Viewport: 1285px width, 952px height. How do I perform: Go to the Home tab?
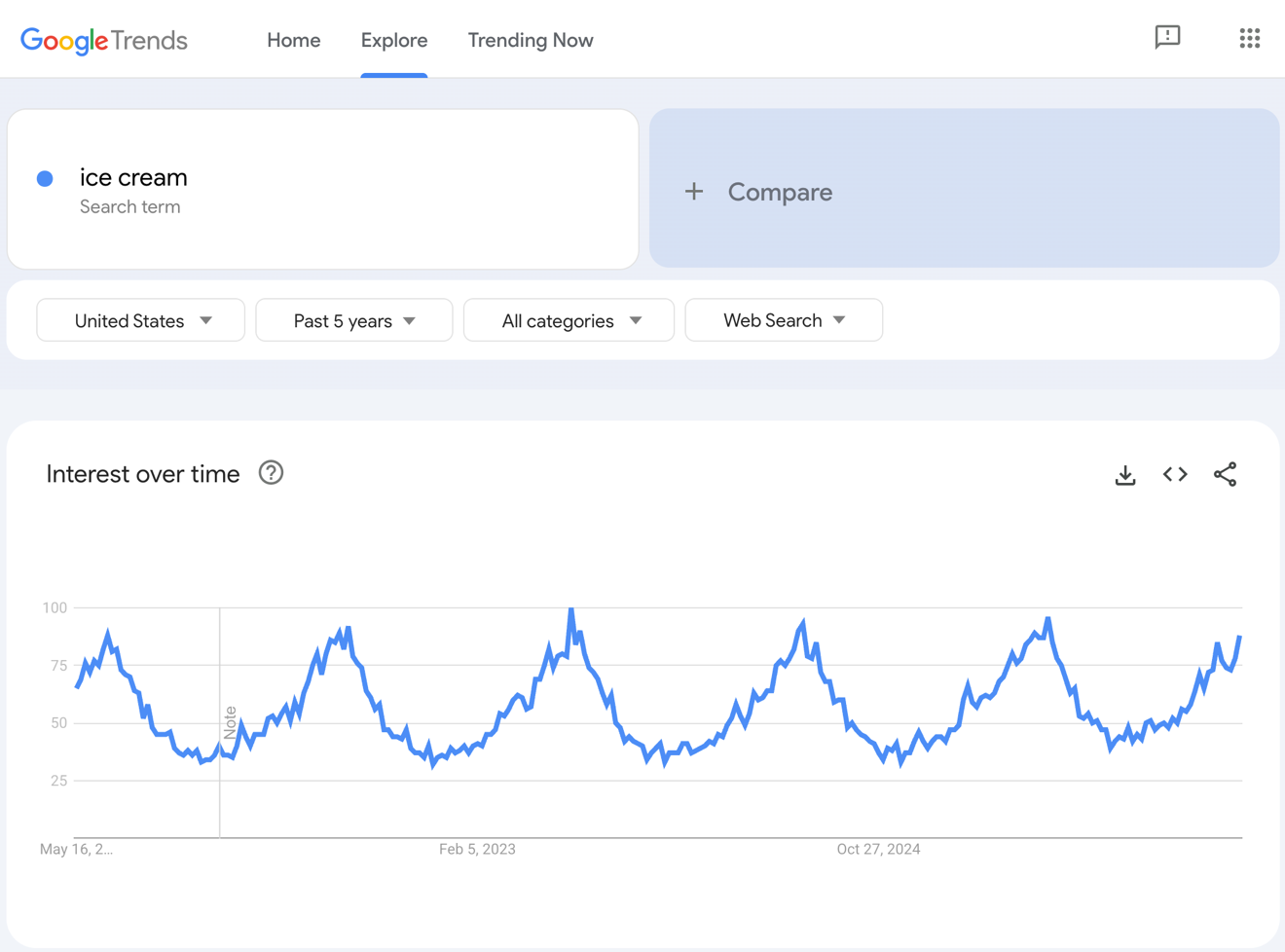294,40
